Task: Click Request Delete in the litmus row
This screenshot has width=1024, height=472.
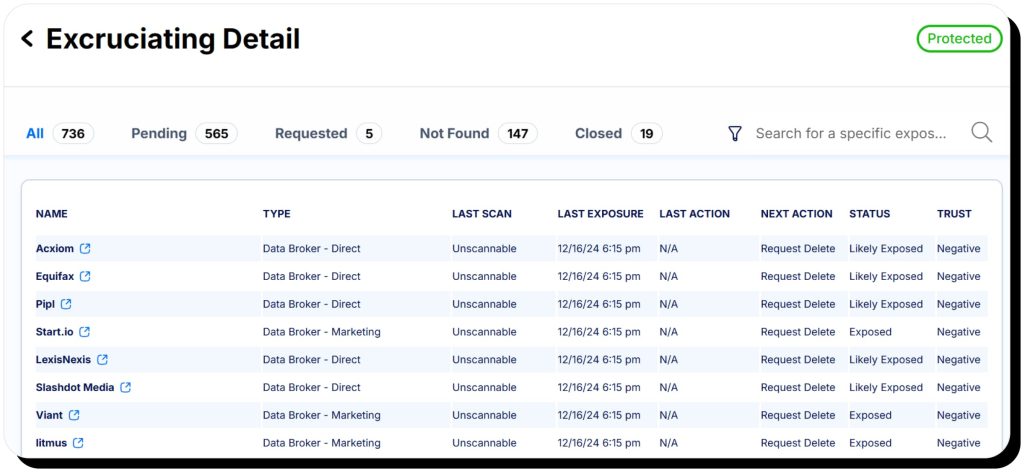Action: coord(798,443)
